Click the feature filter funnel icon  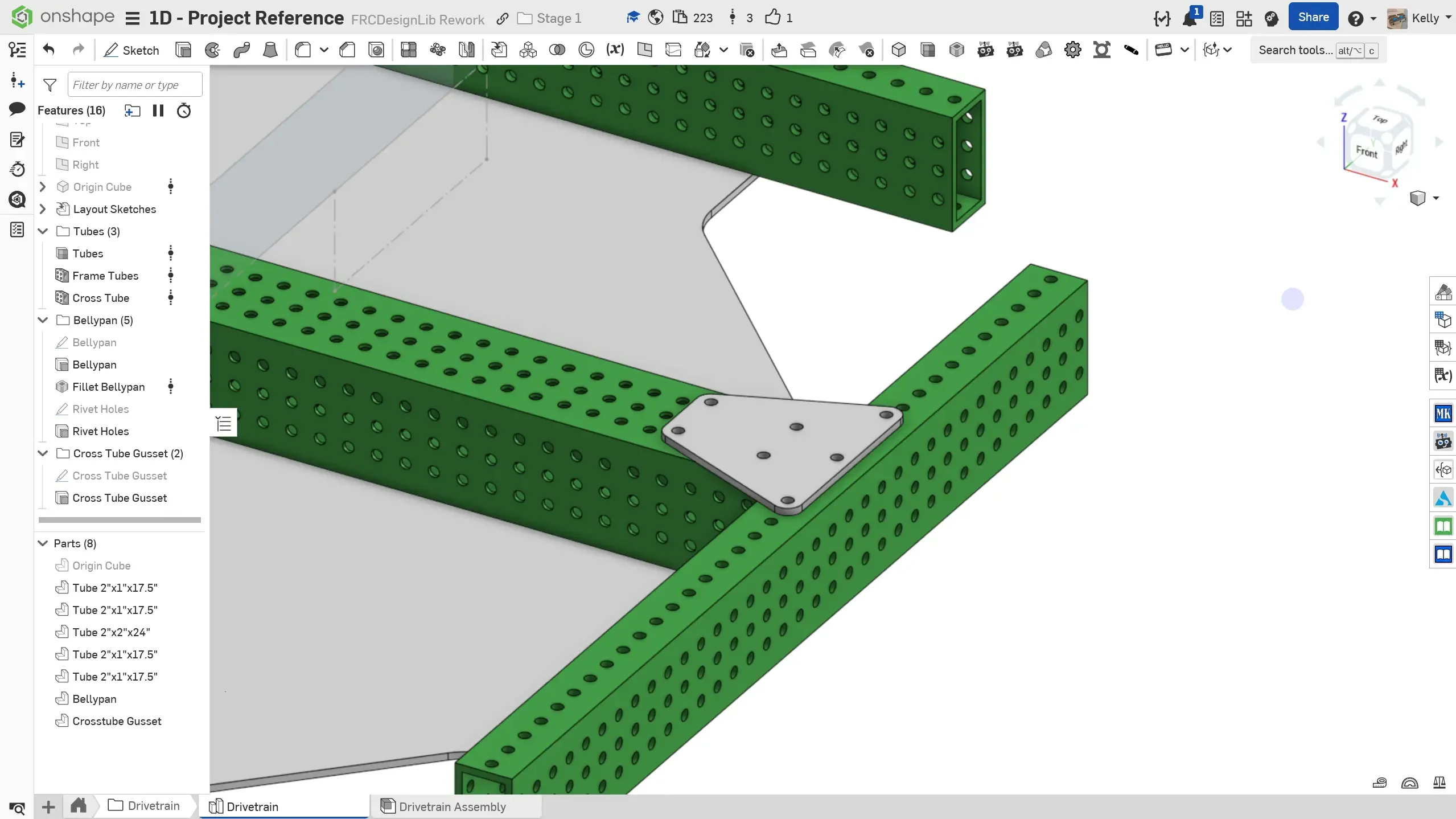pyautogui.click(x=50, y=85)
